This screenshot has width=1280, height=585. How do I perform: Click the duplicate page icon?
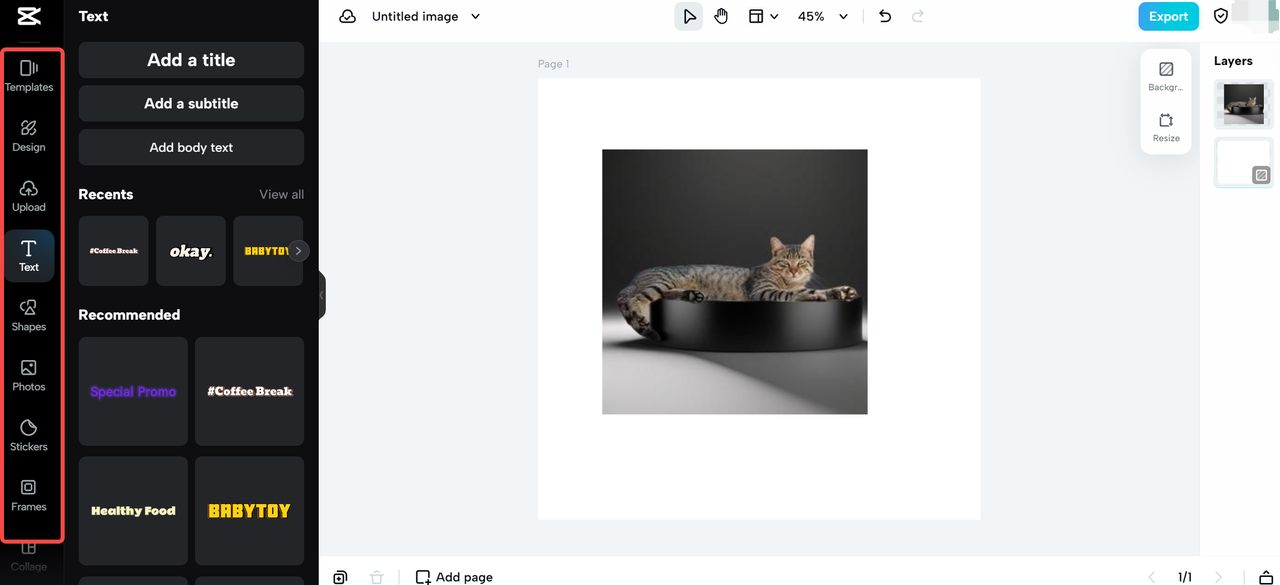(x=340, y=577)
